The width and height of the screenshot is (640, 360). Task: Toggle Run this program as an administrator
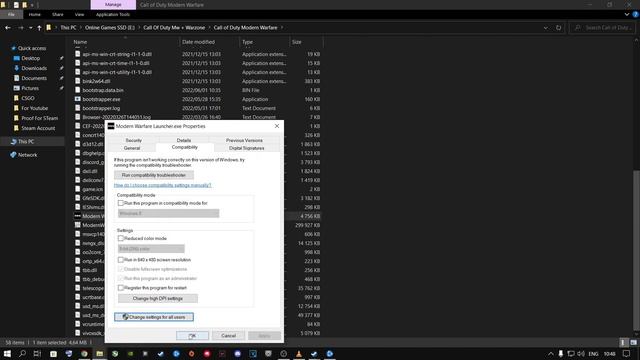point(120,278)
